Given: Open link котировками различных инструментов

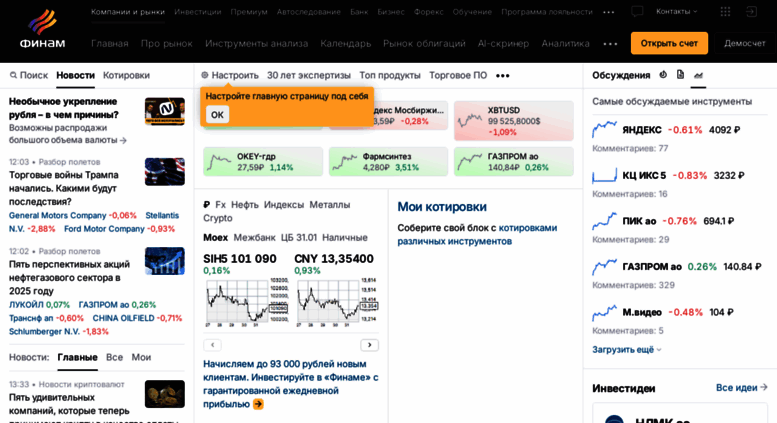Looking at the screenshot, I should tap(477, 234).
